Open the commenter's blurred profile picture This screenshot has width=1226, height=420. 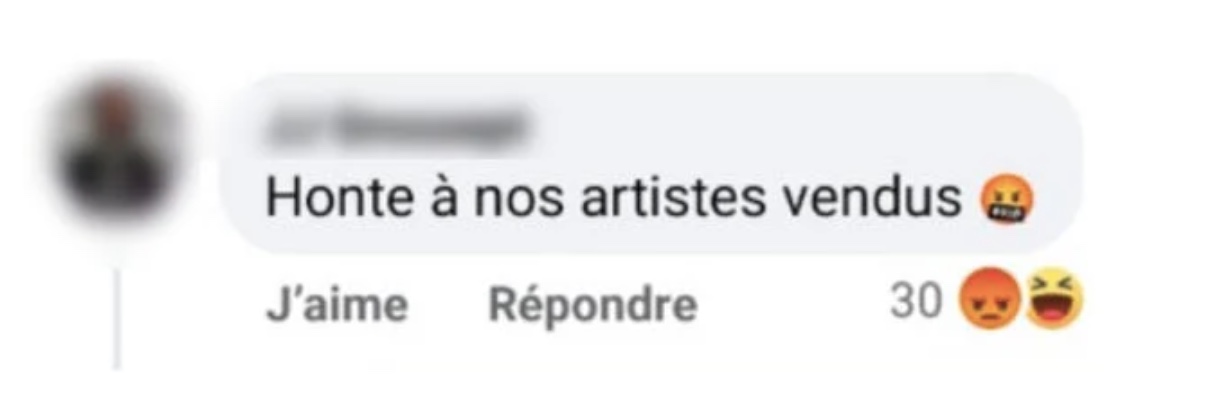coord(118,154)
